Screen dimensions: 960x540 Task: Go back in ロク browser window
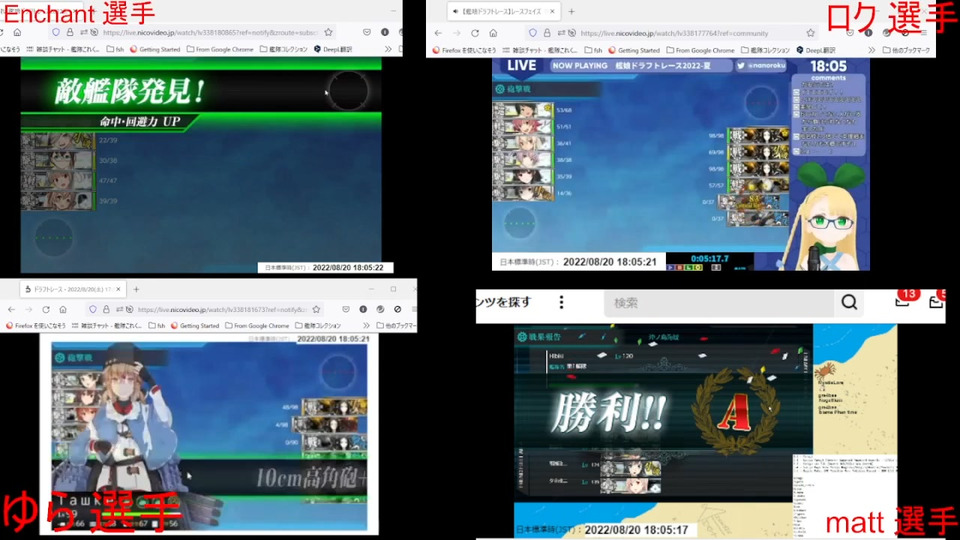(x=438, y=33)
